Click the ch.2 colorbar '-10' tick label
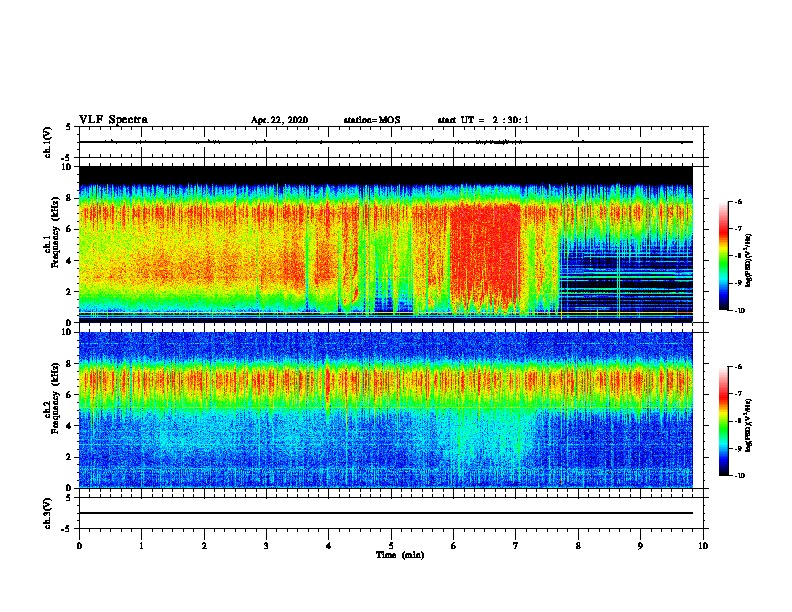 click(740, 476)
